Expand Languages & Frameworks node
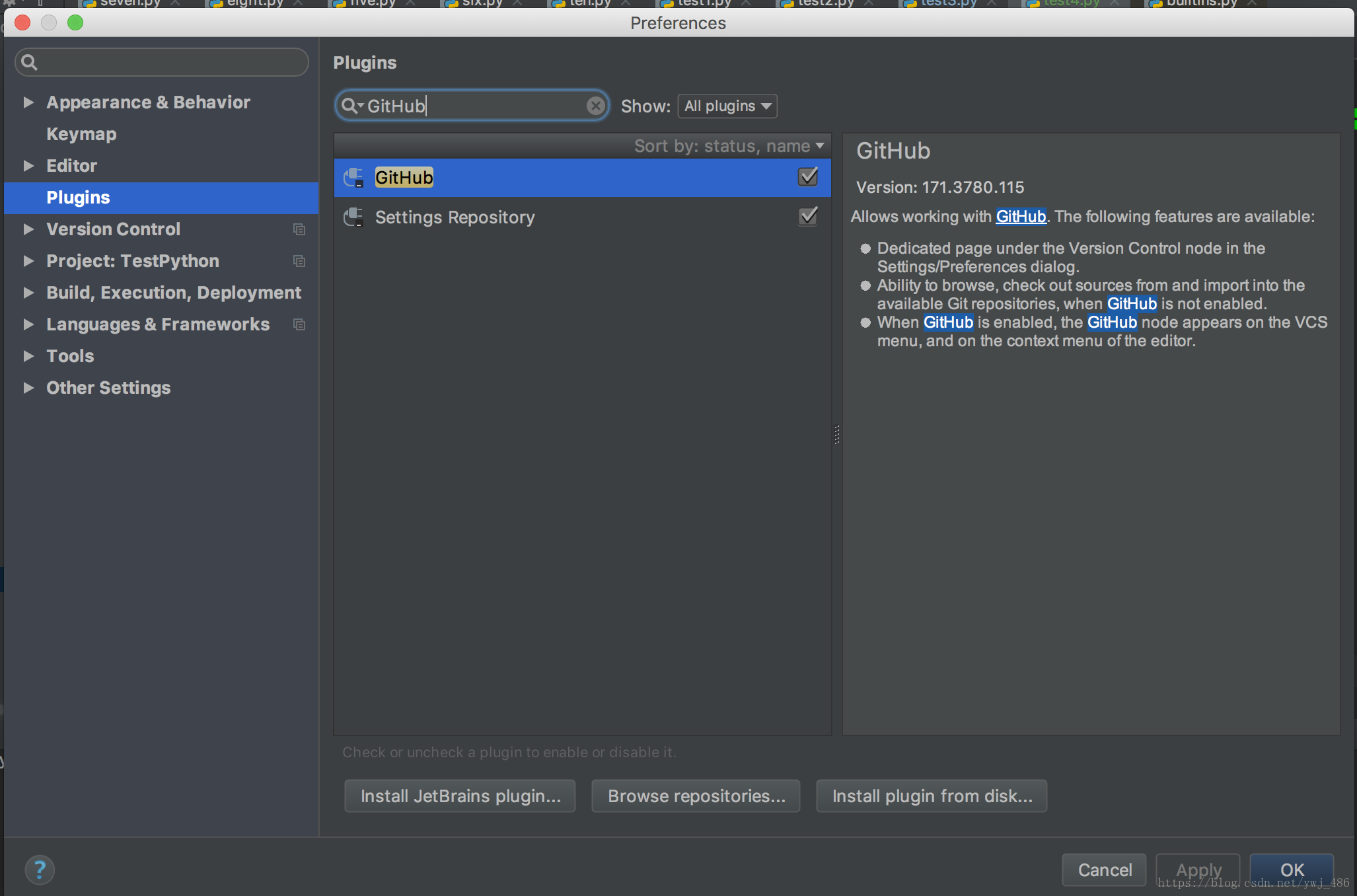1357x896 pixels. coord(28,324)
